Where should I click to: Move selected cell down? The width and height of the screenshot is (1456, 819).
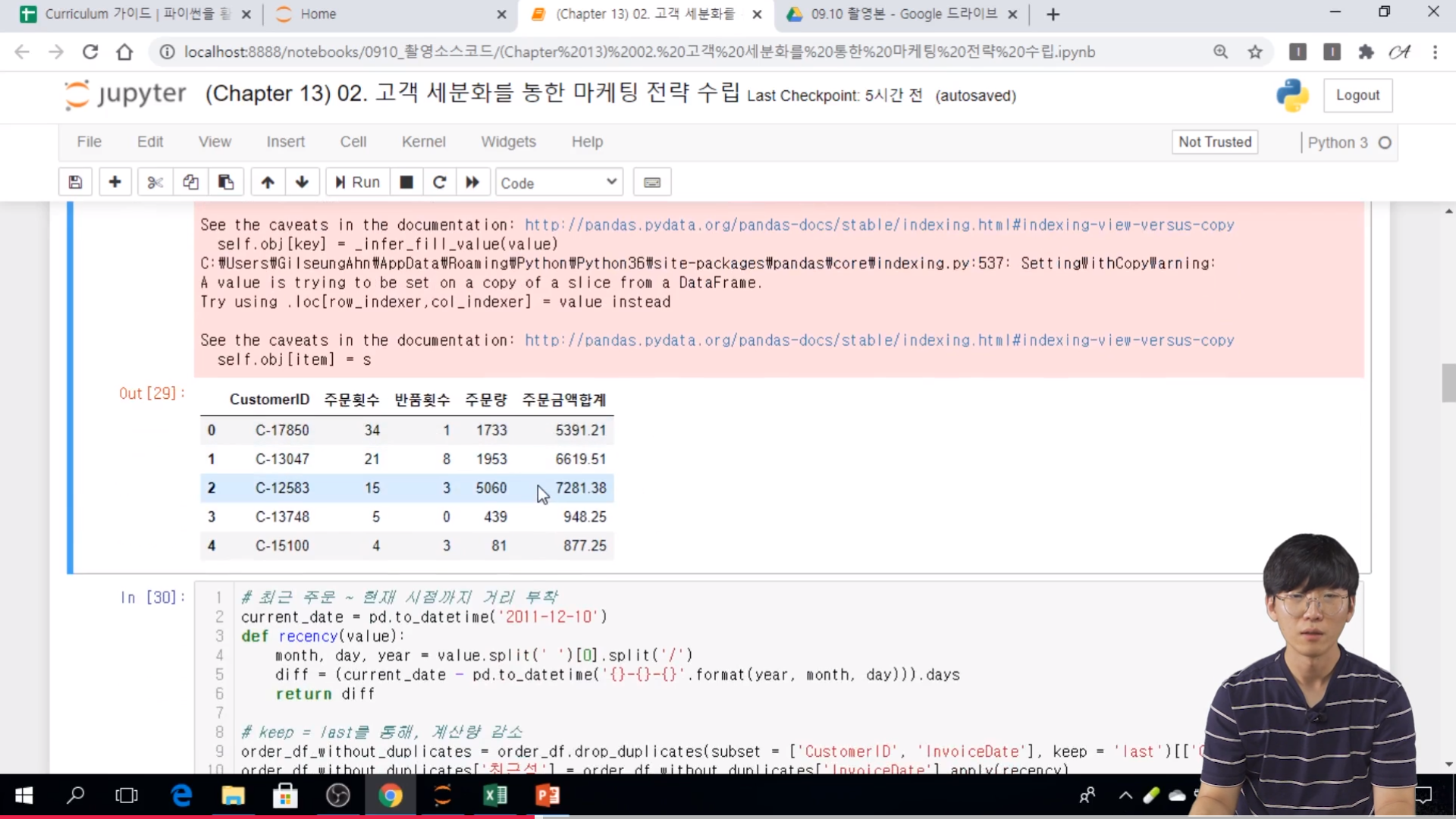[302, 182]
